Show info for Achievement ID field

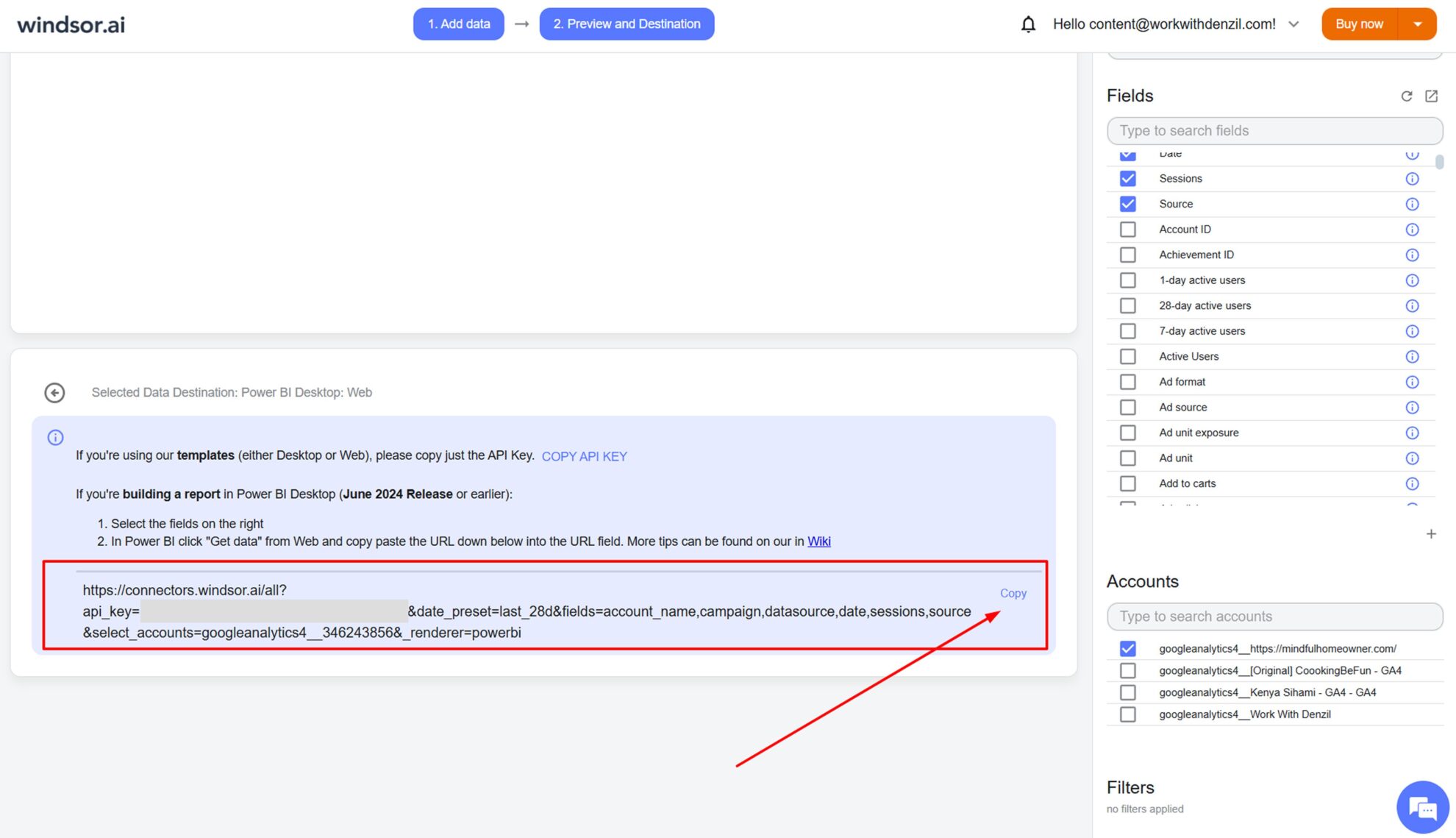pyautogui.click(x=1412, y=255)
